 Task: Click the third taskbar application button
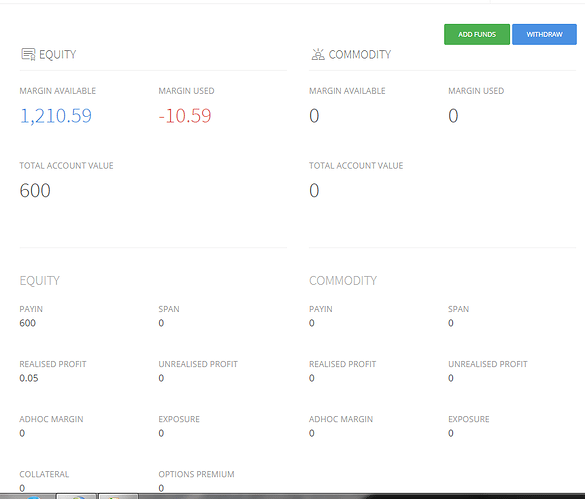click(119, 497)
